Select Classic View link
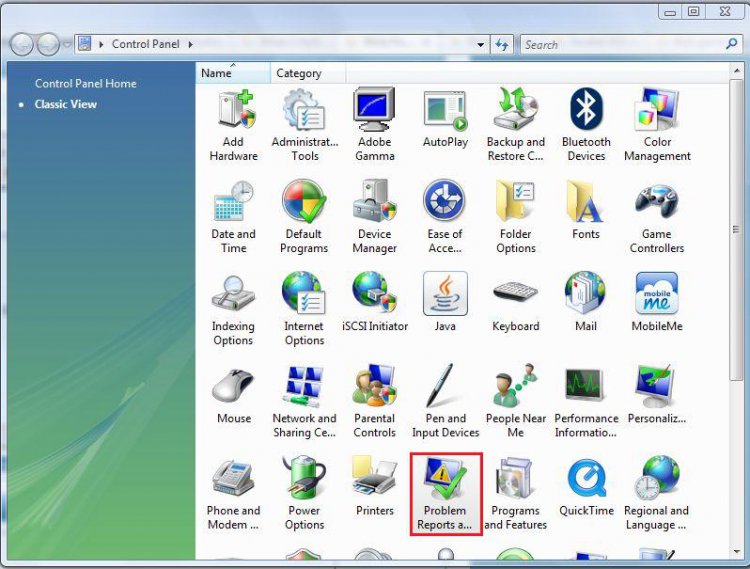The height and width of the screenshot is (569, 750). 66,104
